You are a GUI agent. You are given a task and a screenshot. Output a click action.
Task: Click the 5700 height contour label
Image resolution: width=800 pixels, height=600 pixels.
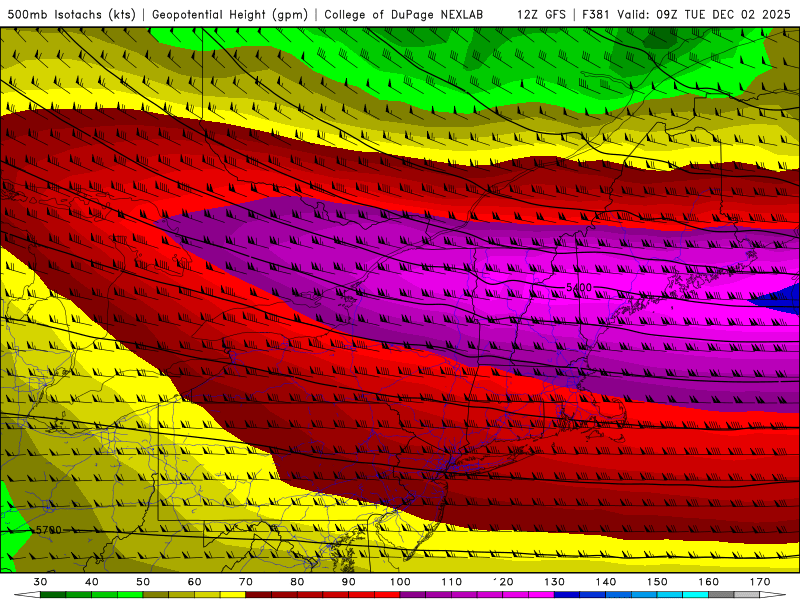coord(48,530)
